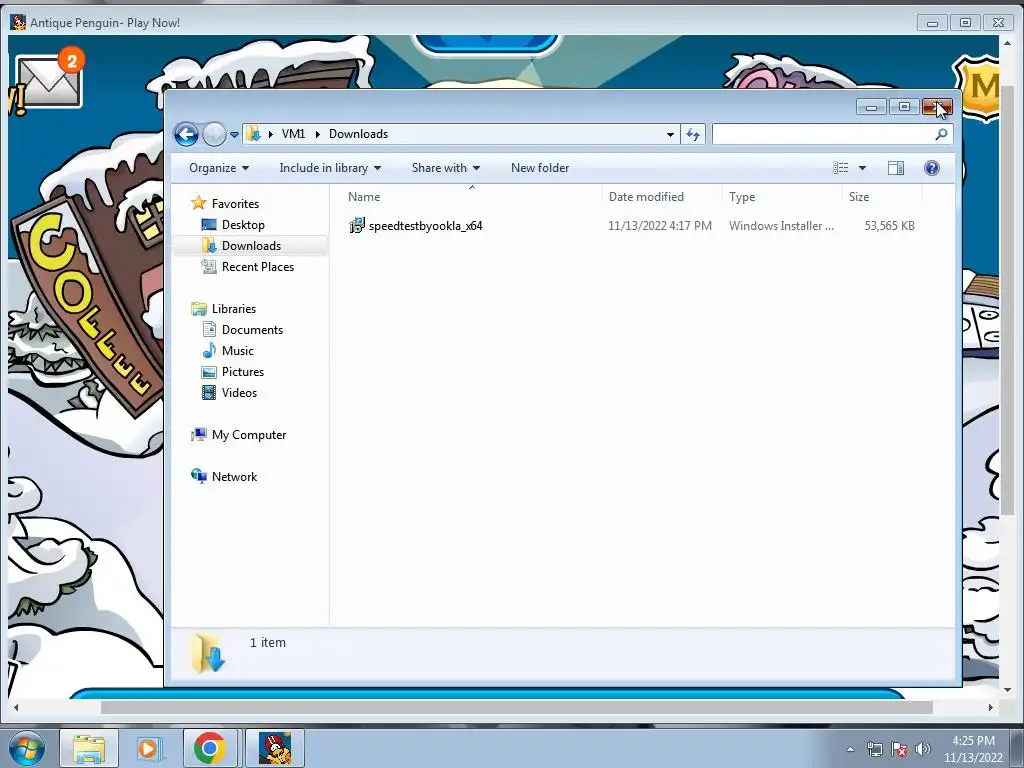
Task: Sort by Type column header
Action: [782, 197]
